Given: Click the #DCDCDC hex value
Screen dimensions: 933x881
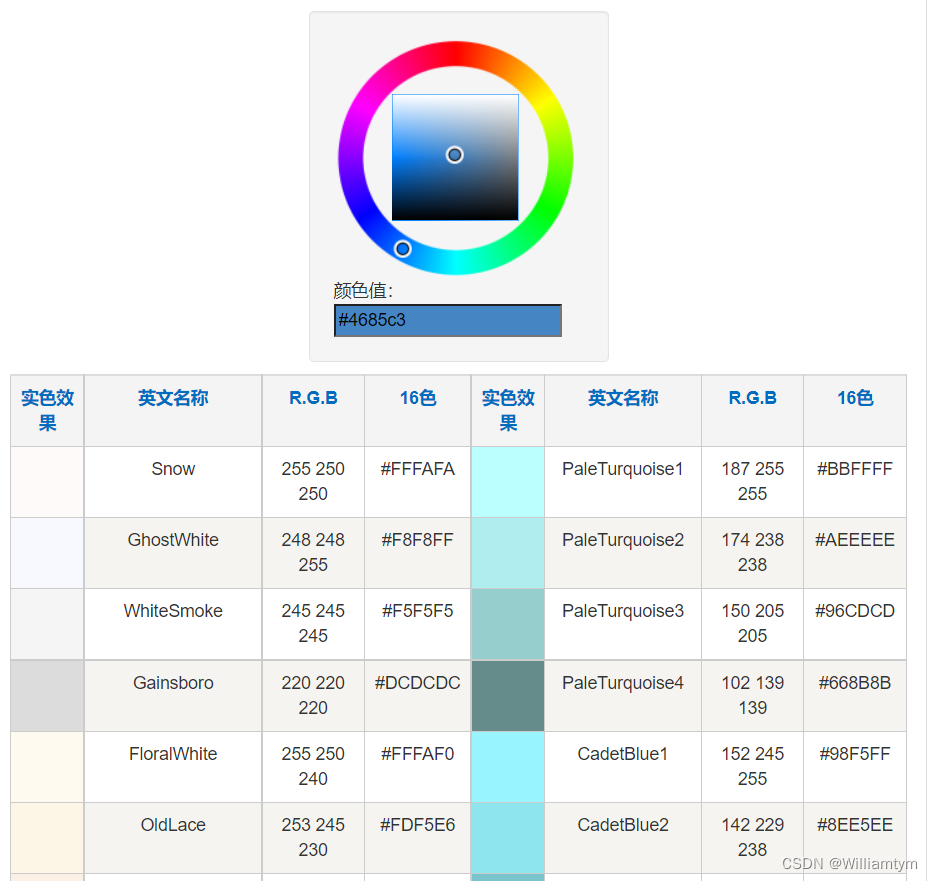Looking at the screenshot, I should pos(418,683).
